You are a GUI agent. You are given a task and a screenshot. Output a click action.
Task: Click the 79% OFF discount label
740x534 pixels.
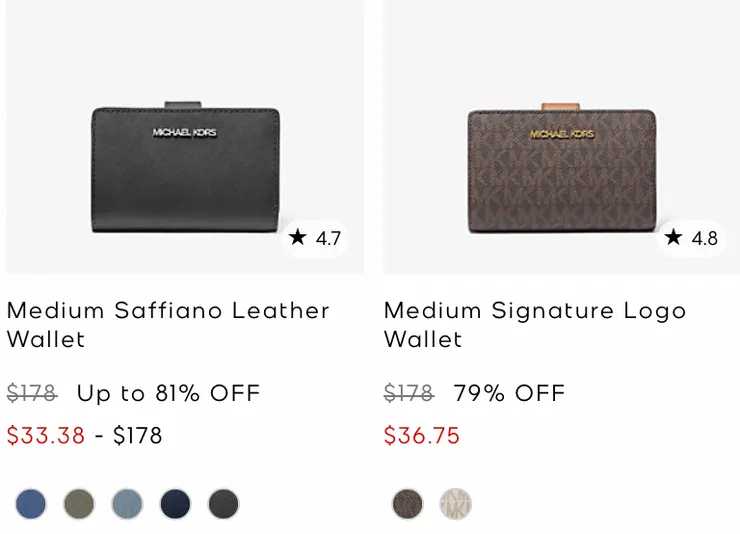point(509,394)
